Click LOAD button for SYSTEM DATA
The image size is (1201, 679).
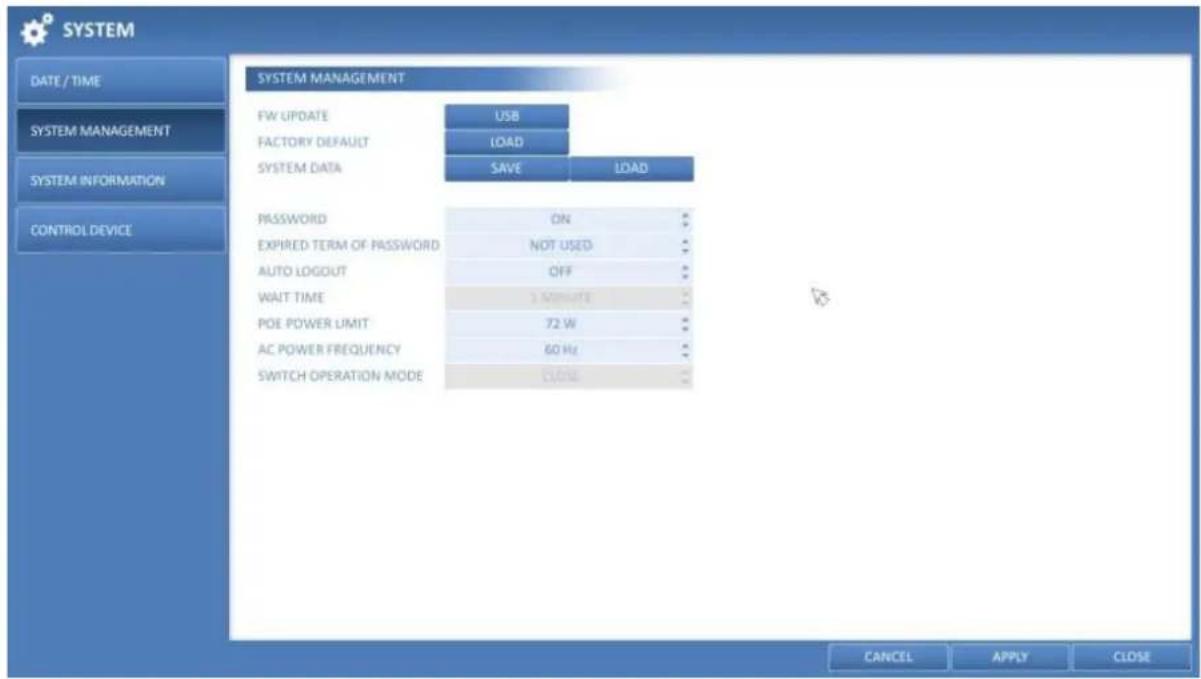point(631,169)
